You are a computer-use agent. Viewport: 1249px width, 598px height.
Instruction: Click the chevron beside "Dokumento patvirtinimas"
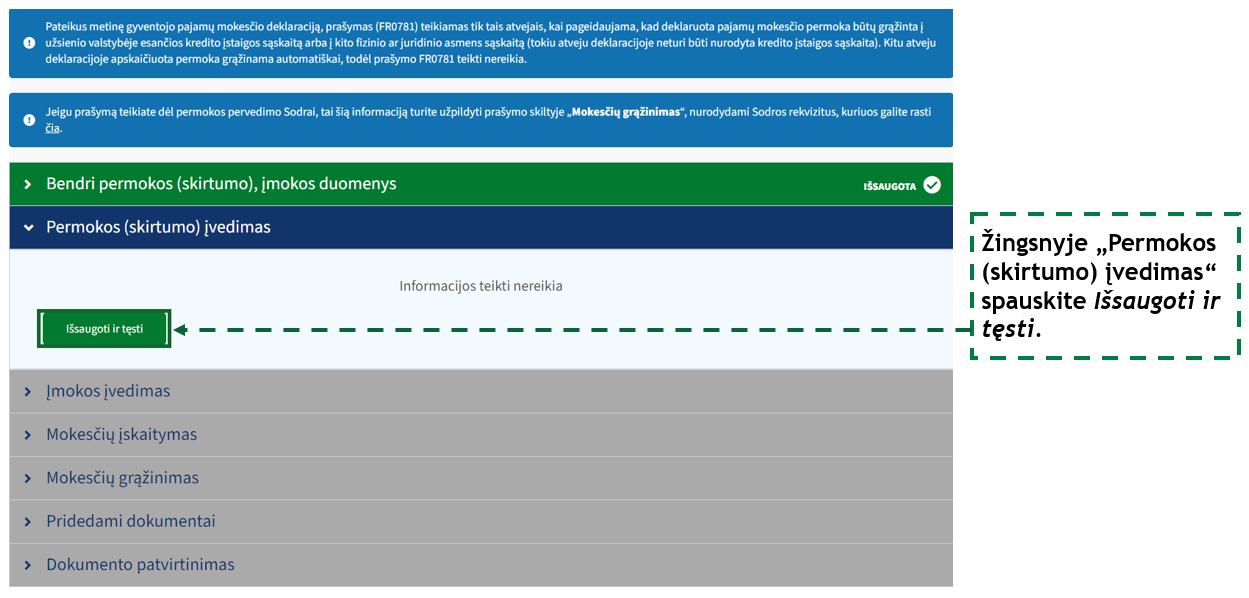pos(28,565)
